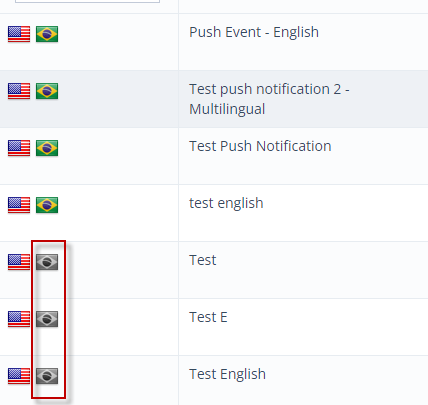Click the US flag in the Test E row
Screen dimensions: 428x405
tap(19, 319)
